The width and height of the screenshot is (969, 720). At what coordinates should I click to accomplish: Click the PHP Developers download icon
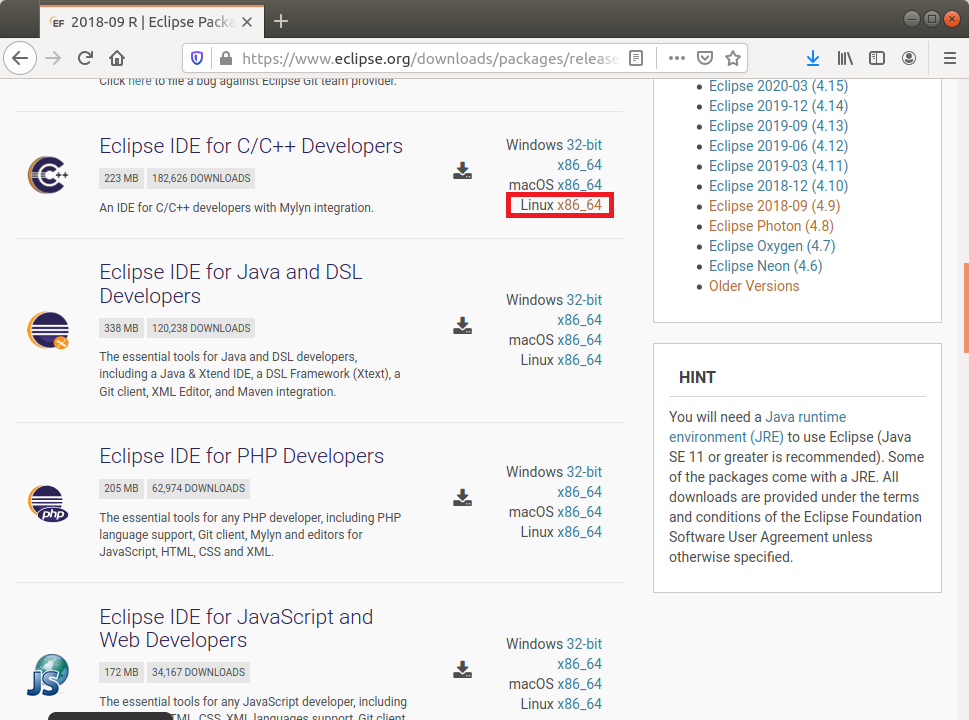pyautogui.click(x=462, y=498)
